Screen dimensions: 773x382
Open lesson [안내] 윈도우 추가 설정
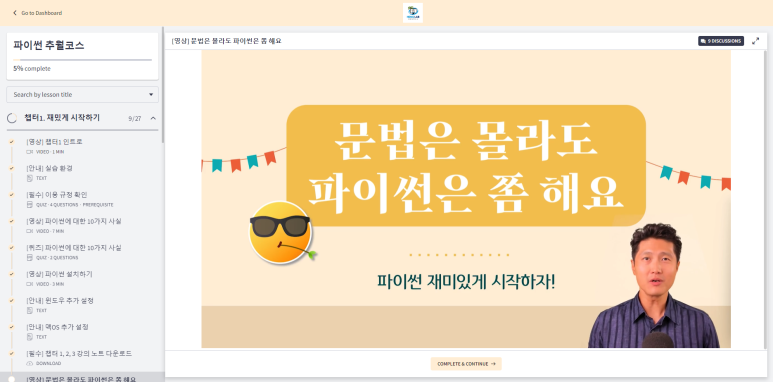(x=60, y=301)
